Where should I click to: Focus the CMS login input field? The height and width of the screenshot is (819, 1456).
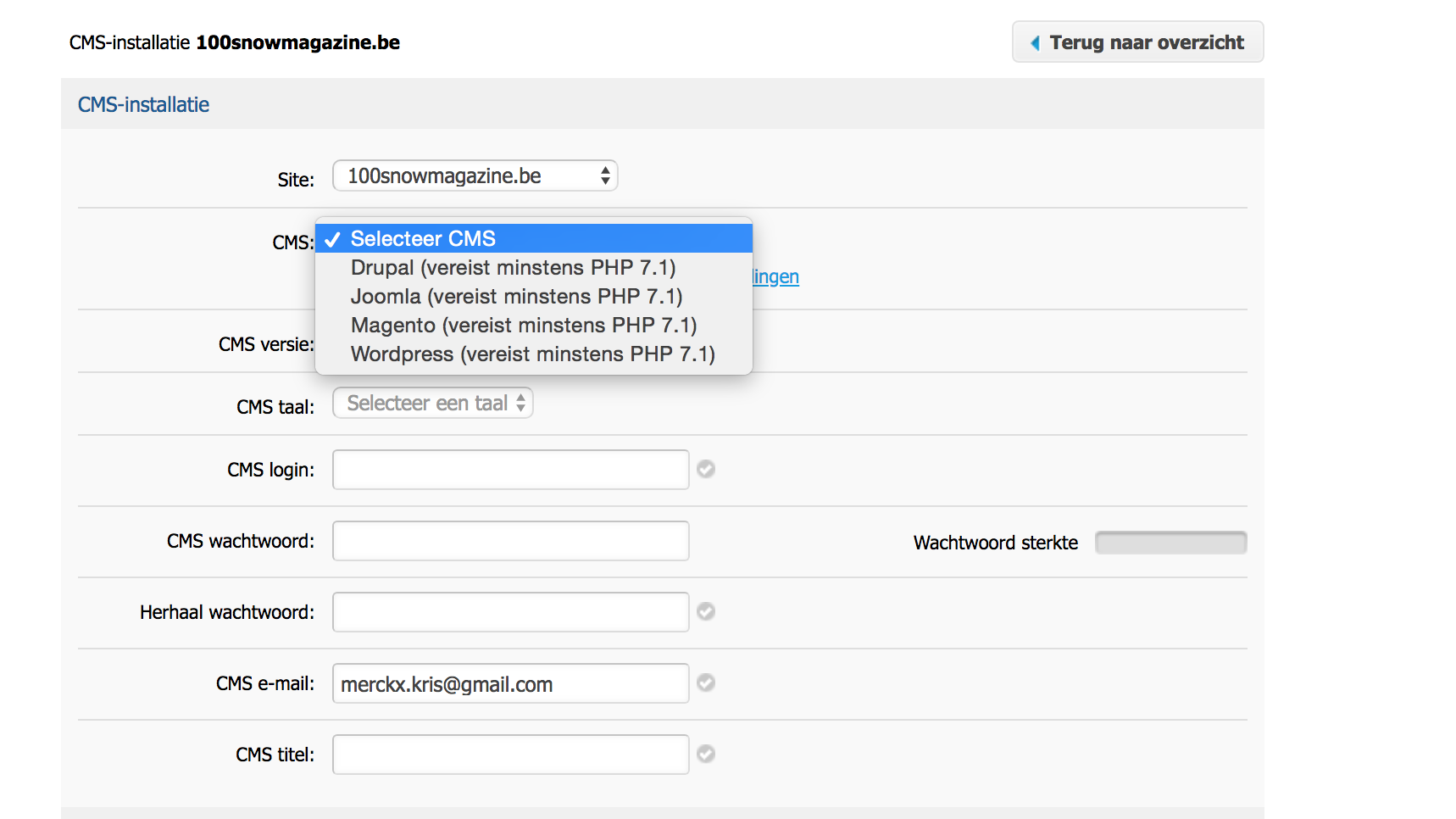pyautogui.click(x=511, y=470)
